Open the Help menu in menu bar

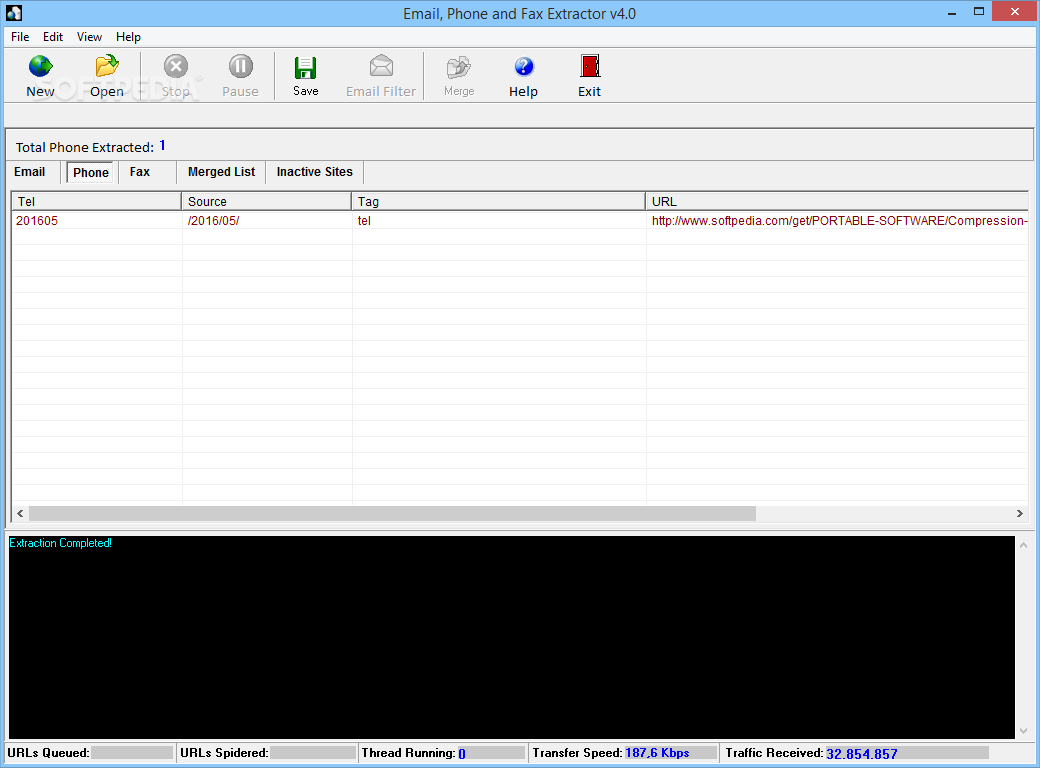coord(128,37)
